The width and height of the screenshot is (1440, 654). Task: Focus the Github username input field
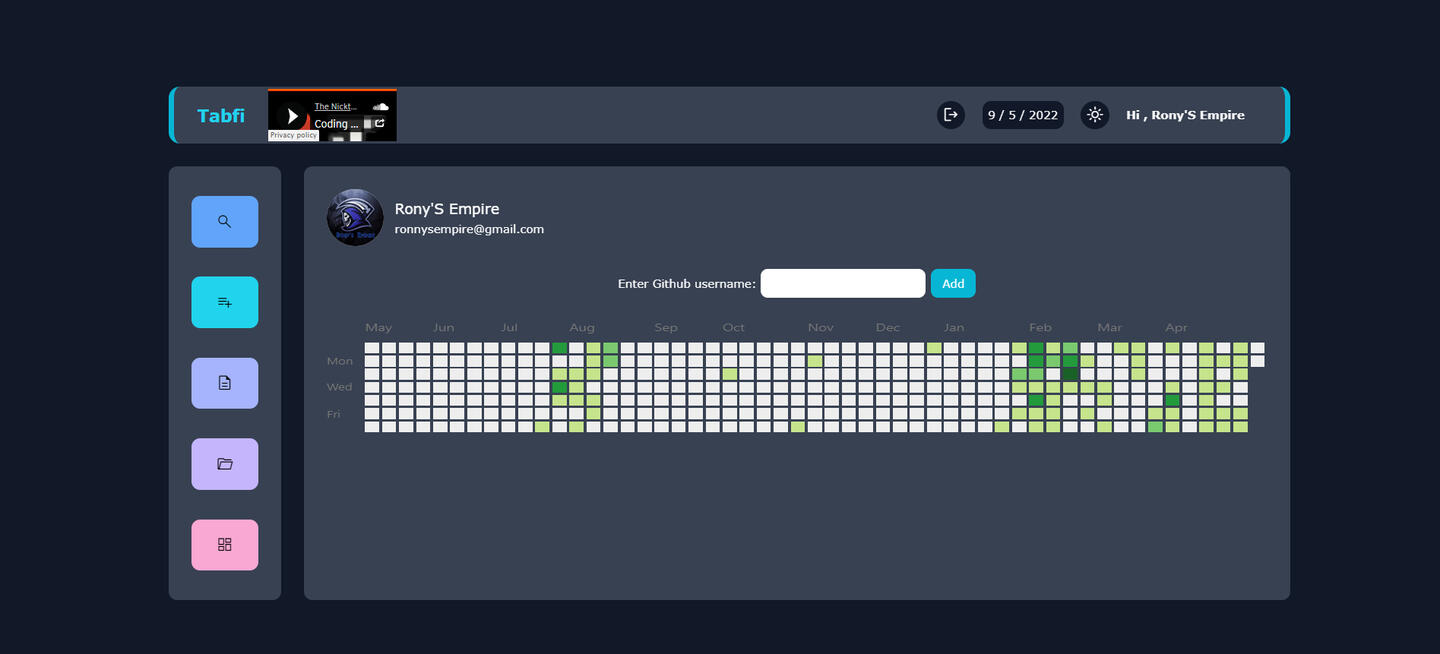coord(842,283)
